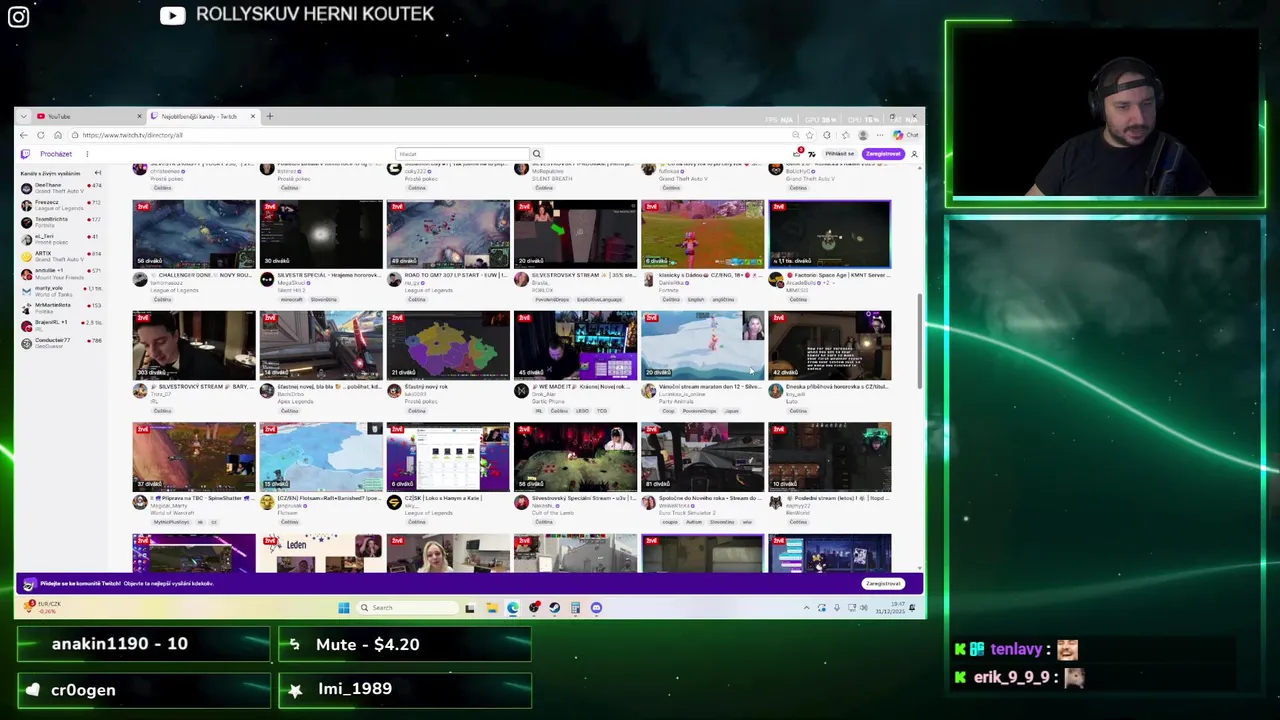Open the Twitch bits icon

[812, 154]
